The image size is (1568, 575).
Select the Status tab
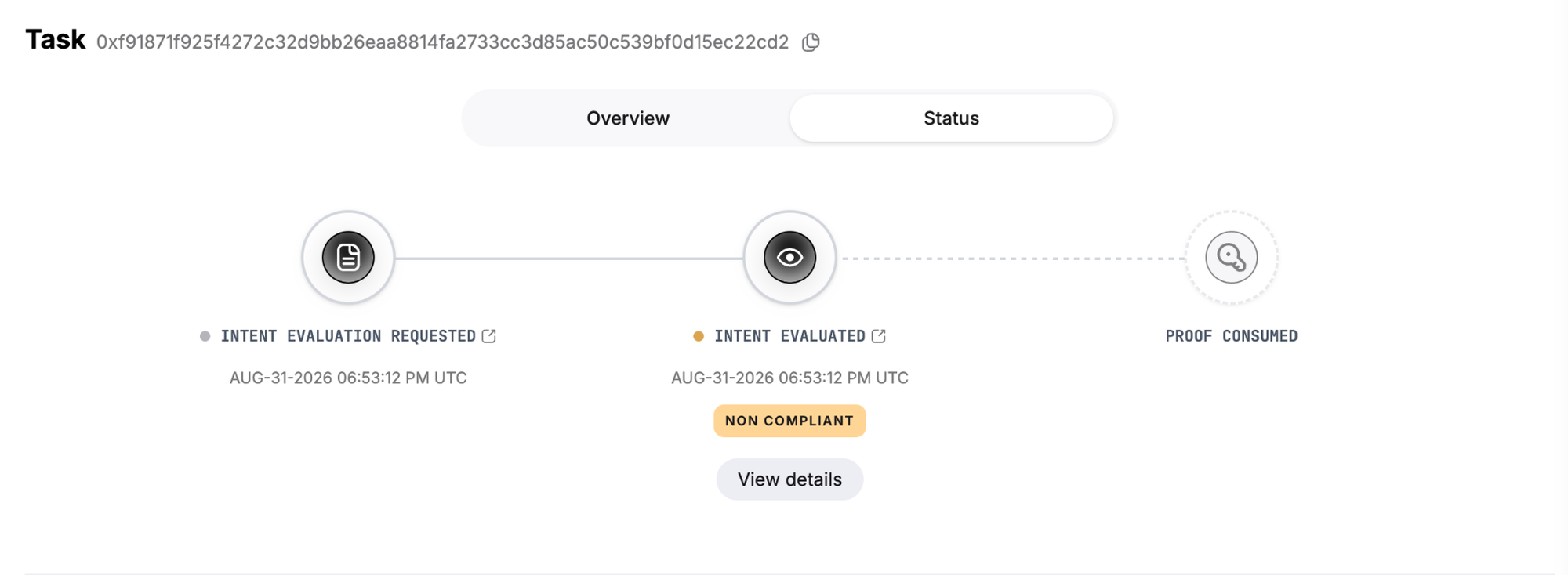951,118
